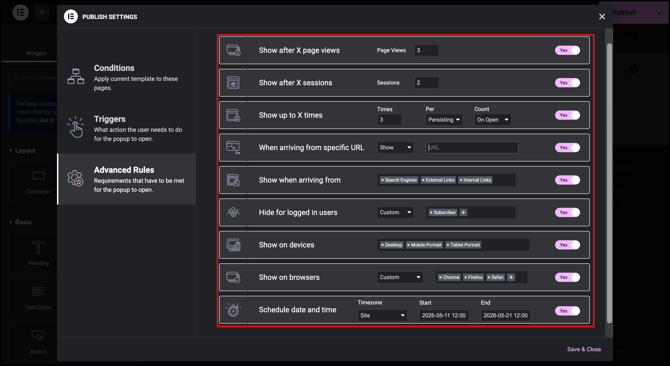Toggle off Show after X sessions
This screenshot has width=670, height=366.
tap(567, 83)
